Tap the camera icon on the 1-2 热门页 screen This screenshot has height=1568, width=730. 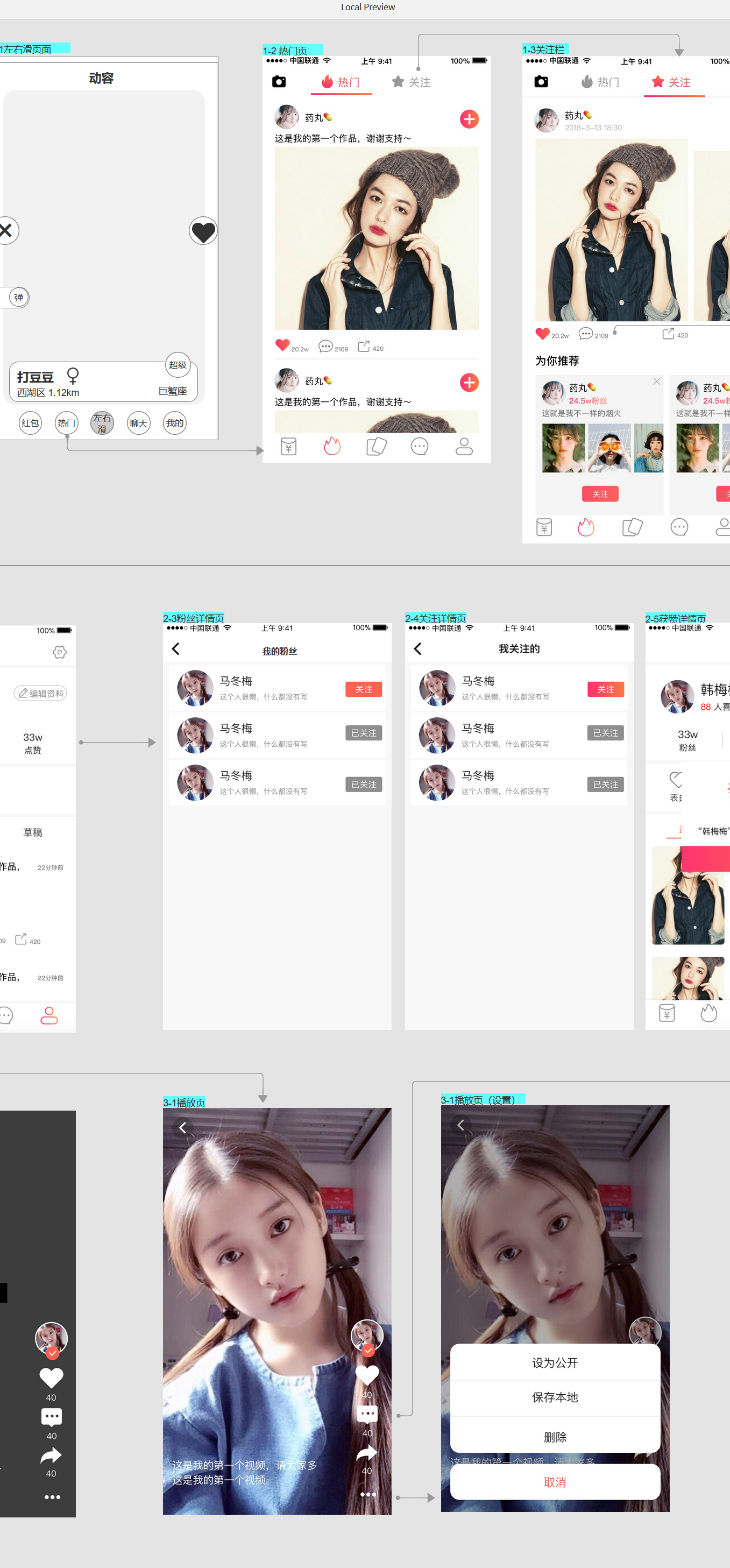pyautogui.click(x=279, y=82)
